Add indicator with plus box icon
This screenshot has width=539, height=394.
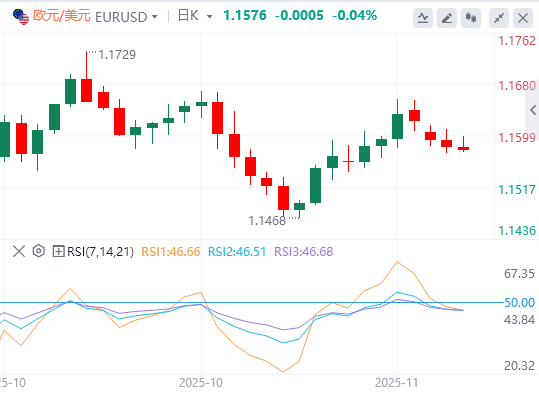coord(58,251)
